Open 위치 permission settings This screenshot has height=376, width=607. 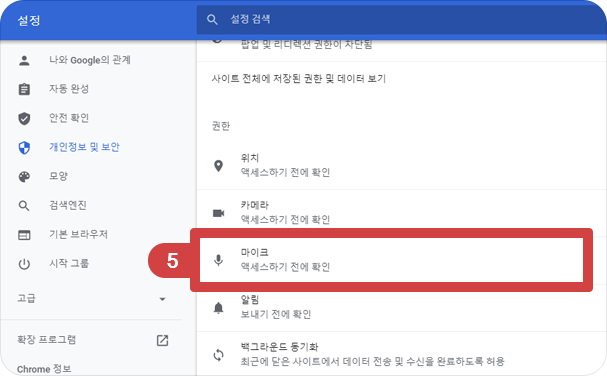(x=401, y=166)
